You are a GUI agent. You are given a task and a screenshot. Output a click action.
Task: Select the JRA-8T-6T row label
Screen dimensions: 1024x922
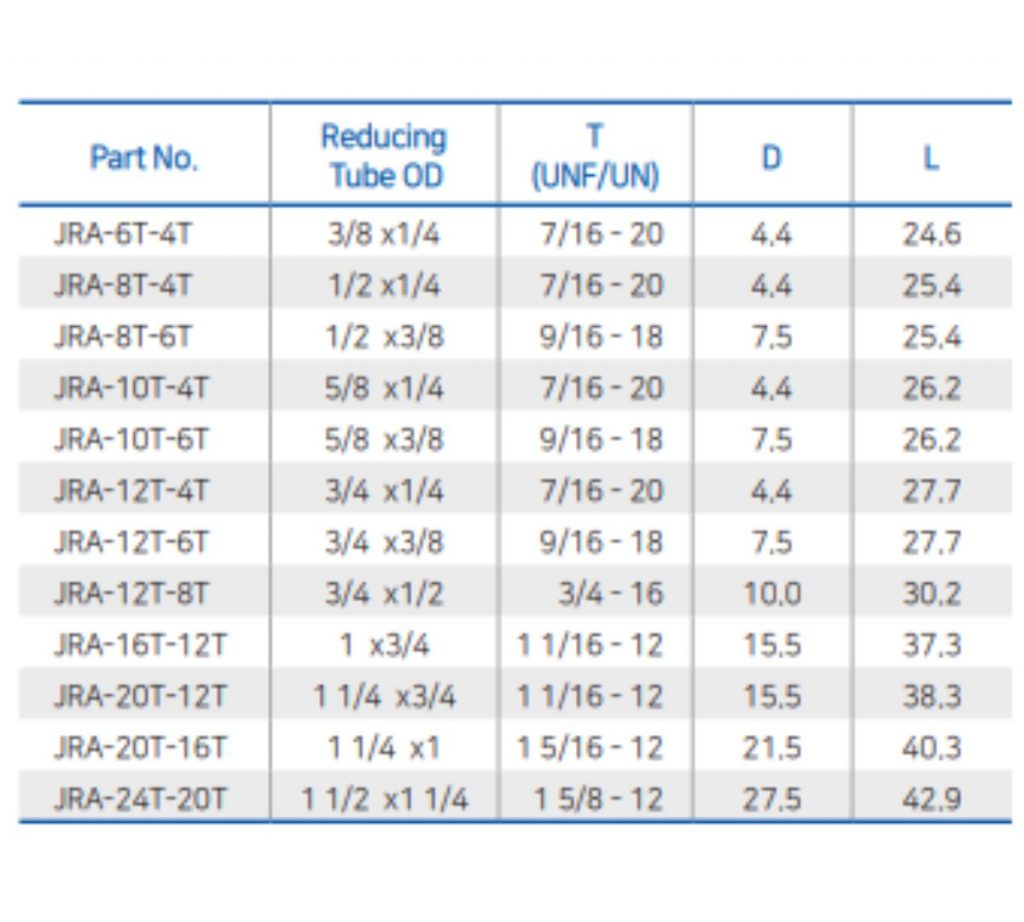tap(123, 337)
